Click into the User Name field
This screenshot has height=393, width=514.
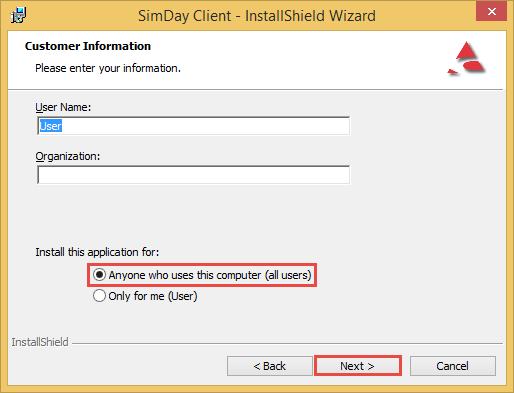(x=193, y=126)
